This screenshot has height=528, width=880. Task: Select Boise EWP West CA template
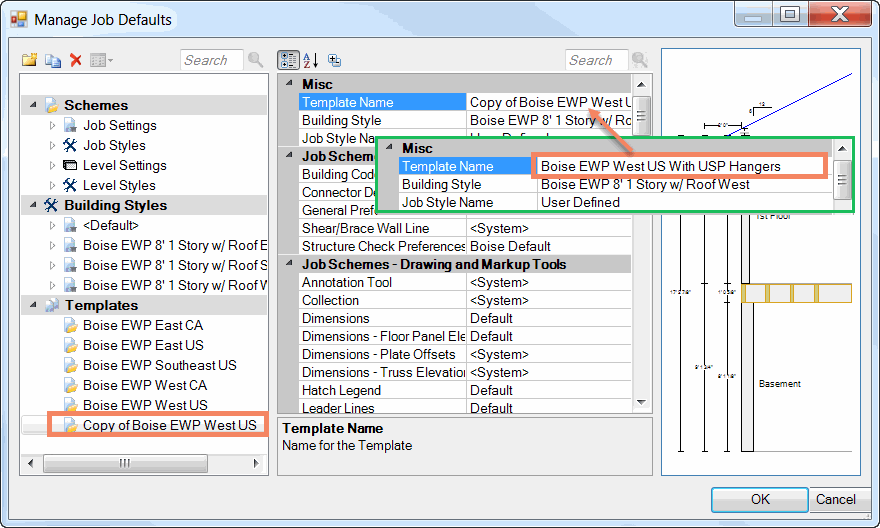145,385
